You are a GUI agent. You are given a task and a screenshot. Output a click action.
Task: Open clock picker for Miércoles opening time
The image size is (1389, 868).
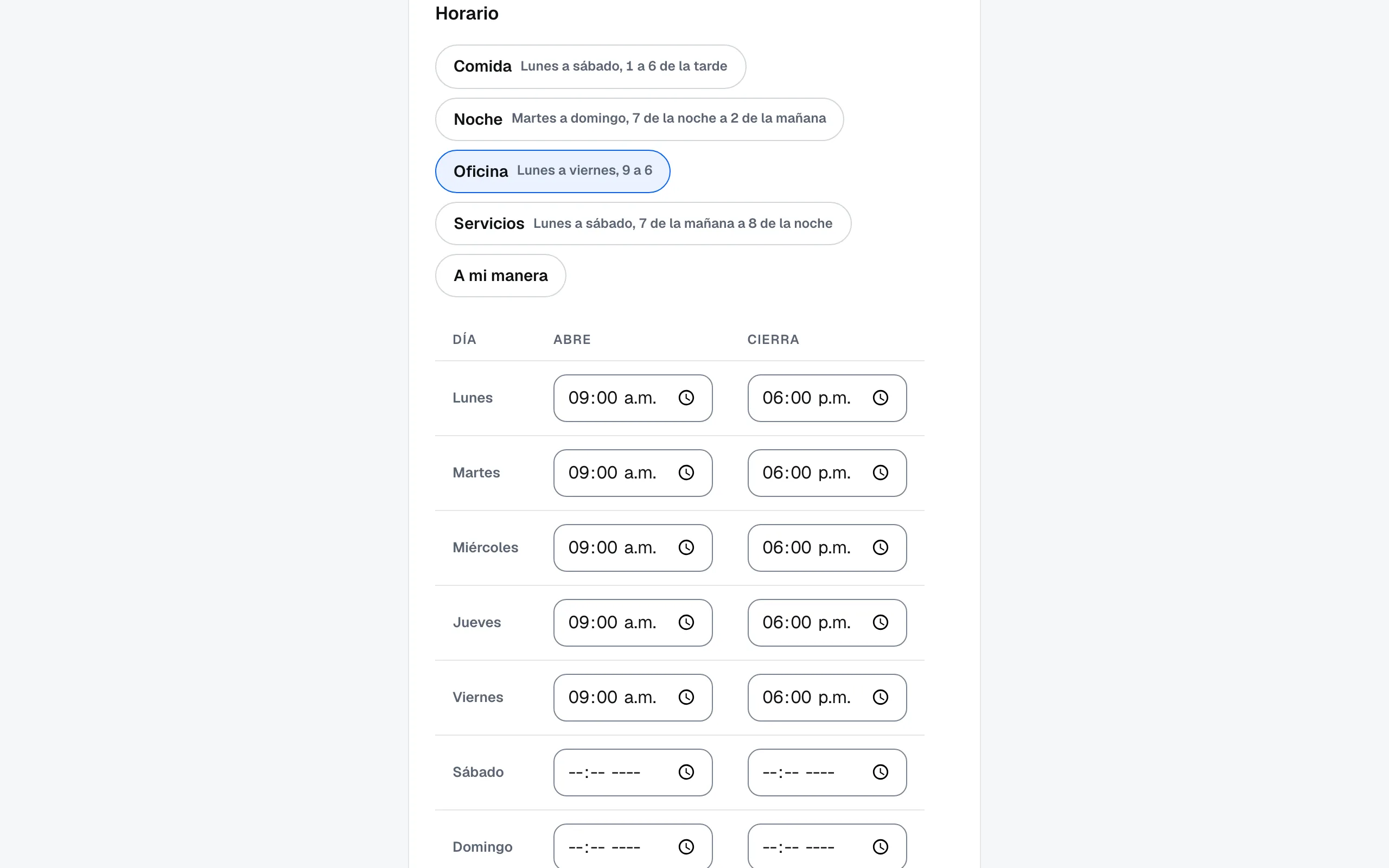tap(686, 548)
